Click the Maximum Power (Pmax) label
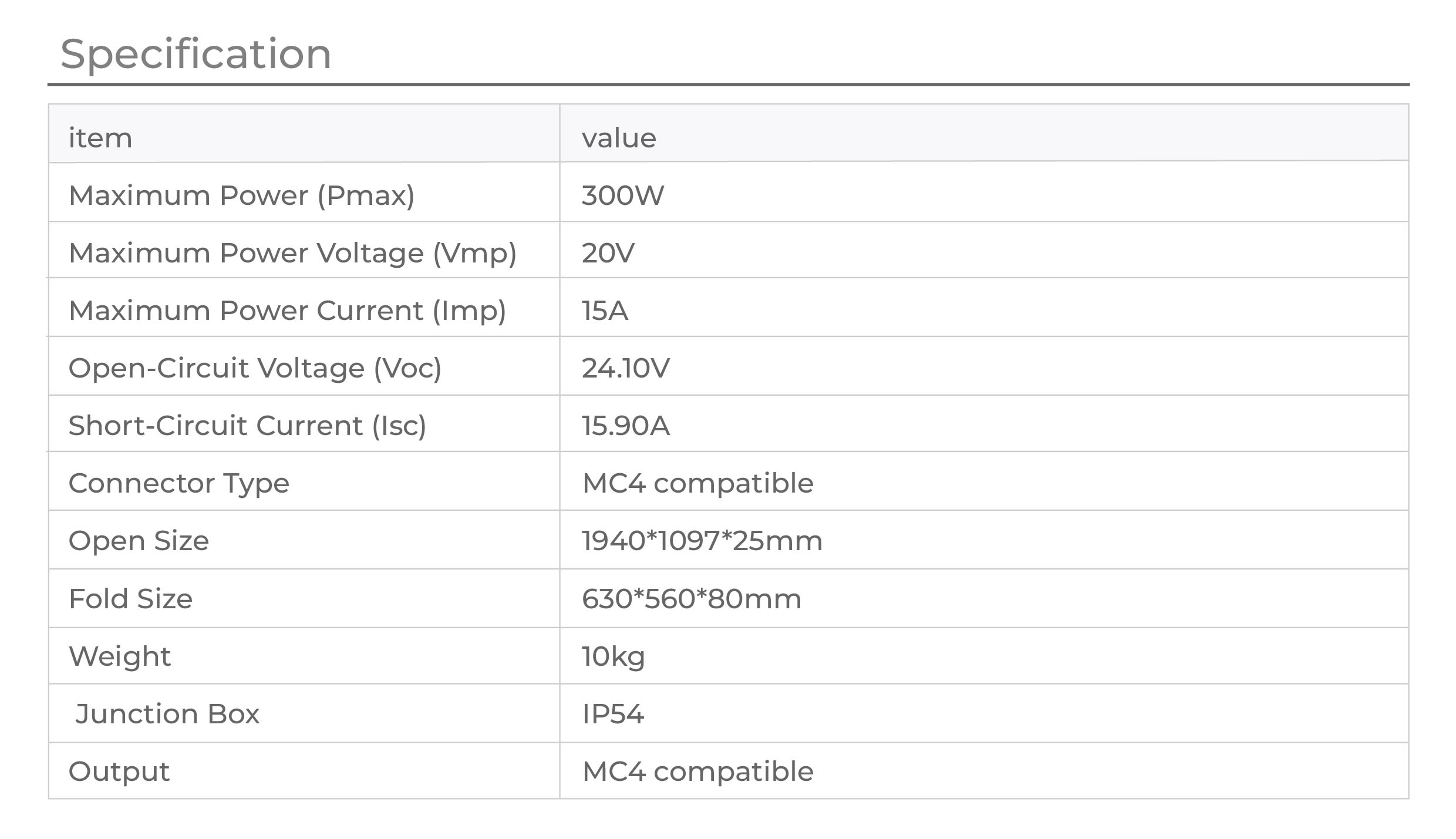Viewport: 1456px width, 839px height. coord(242,196)
